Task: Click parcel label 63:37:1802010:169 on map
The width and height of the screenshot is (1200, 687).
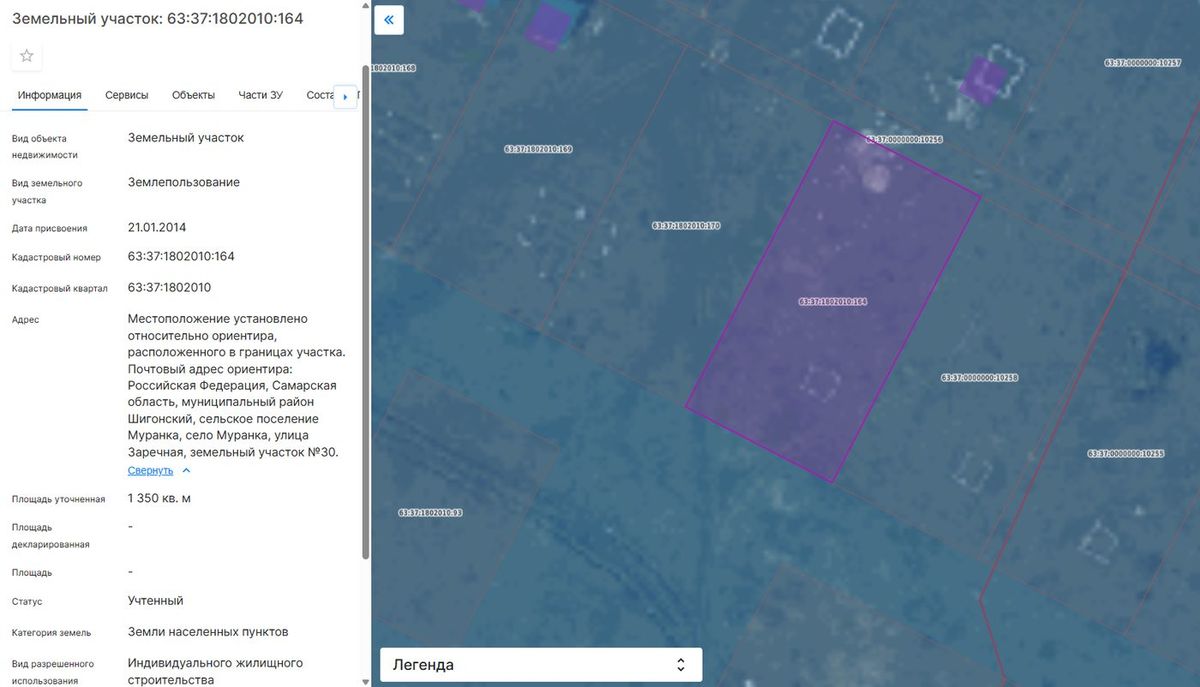Action: (538, 149)
